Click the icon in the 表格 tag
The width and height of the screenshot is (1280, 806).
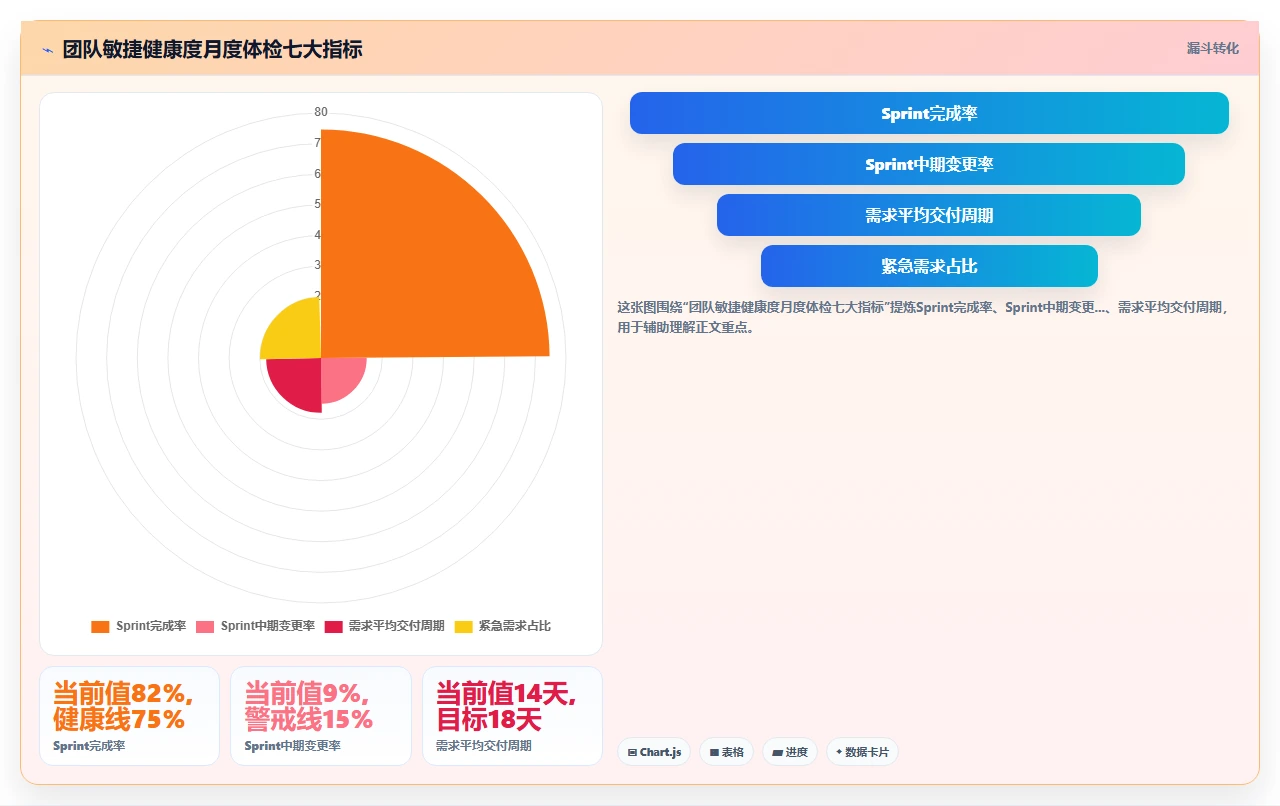click(x=714, y=752)
